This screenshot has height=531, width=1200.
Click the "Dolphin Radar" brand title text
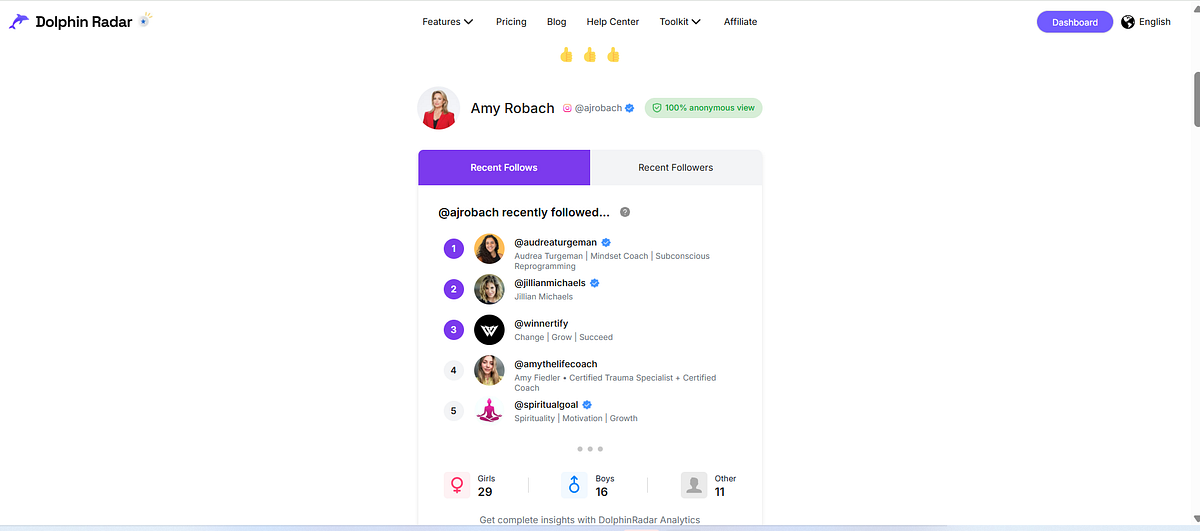[x=84, y=22]
